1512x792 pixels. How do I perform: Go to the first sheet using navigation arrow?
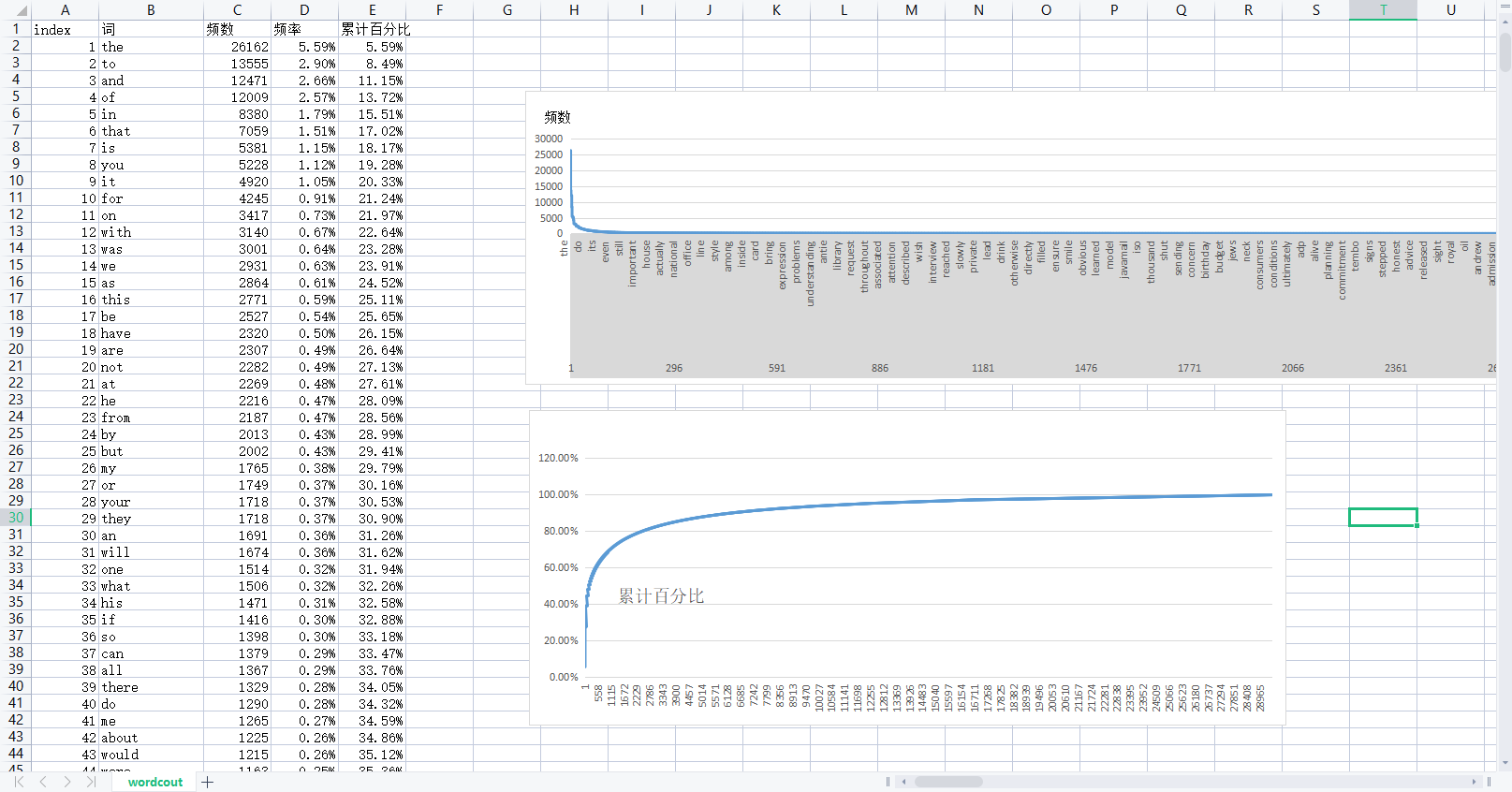(19, 782)
